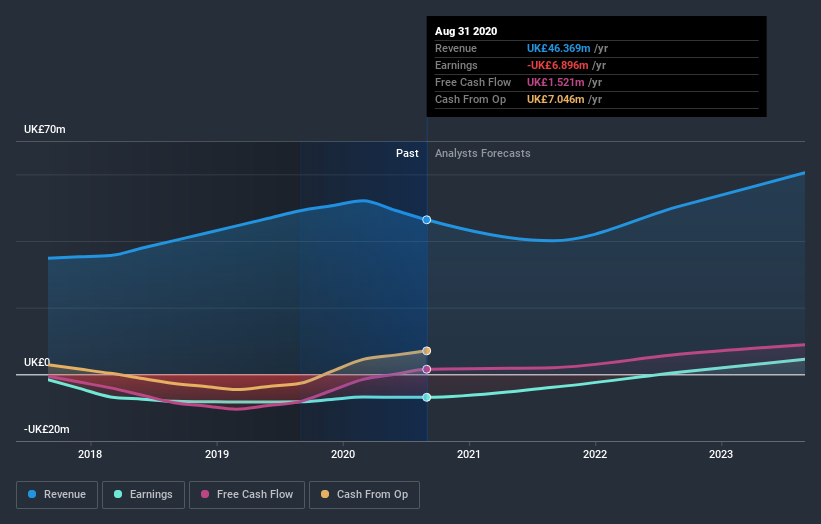821x524 pixels.
Task: Toggle the Revenue series in the legend
Action: (57, 495)
